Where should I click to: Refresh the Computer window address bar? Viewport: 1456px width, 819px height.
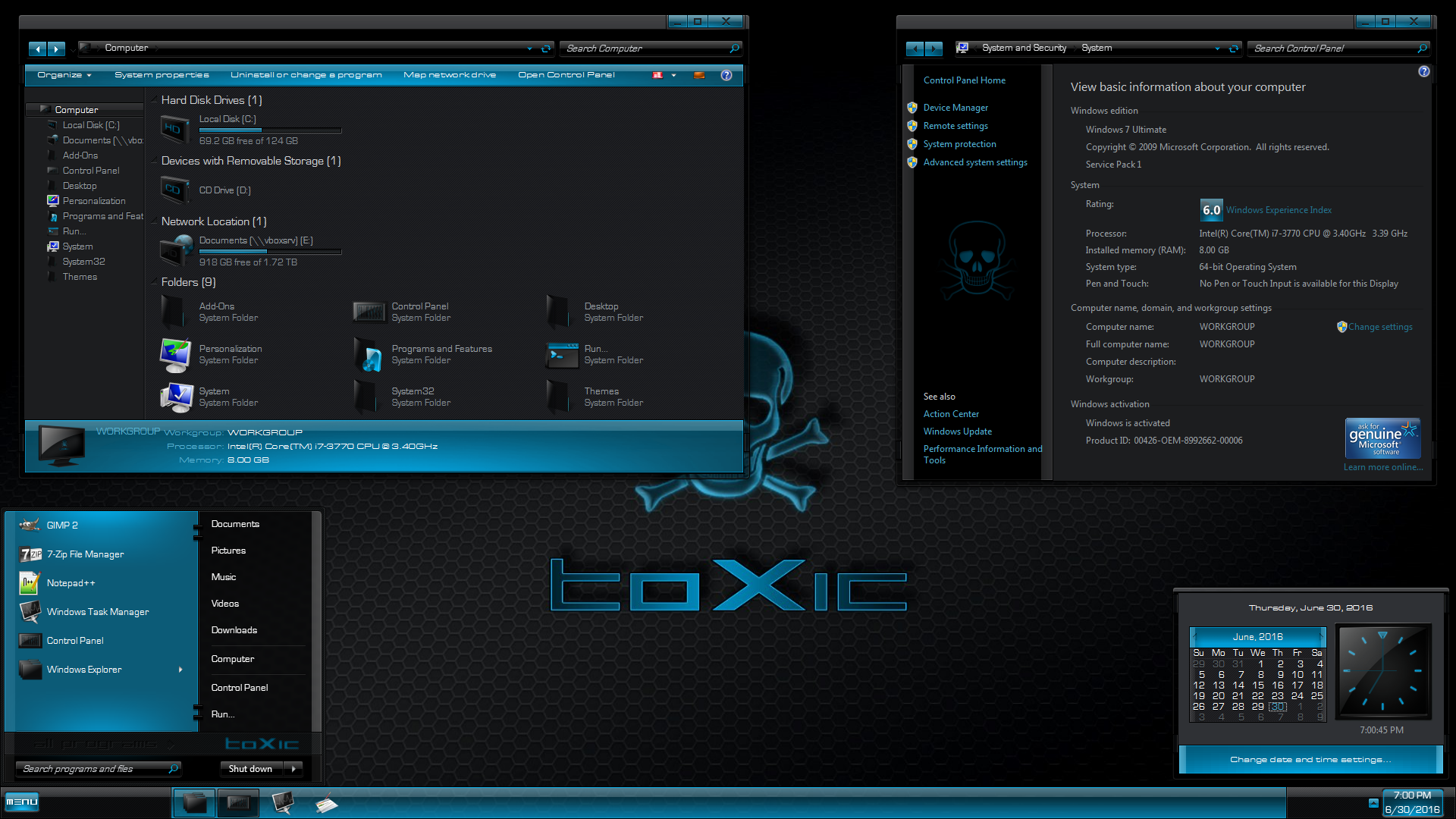tap(545, 49)
